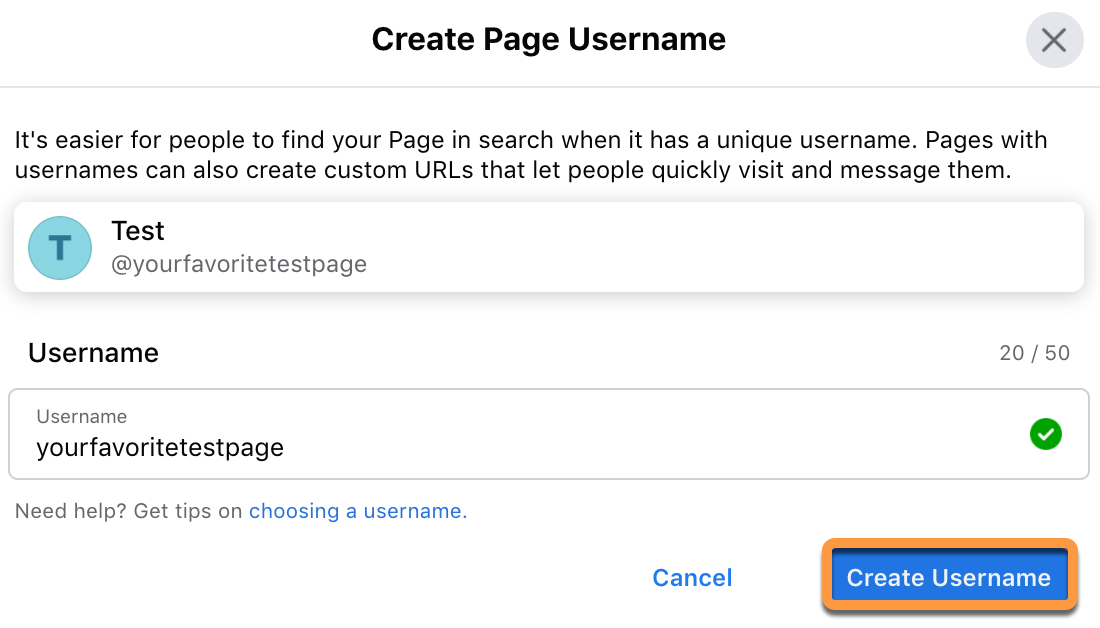The width and height of the screenshot is (1100, 628).
Task: Click the small Username label inside the field
Action: 82,416
